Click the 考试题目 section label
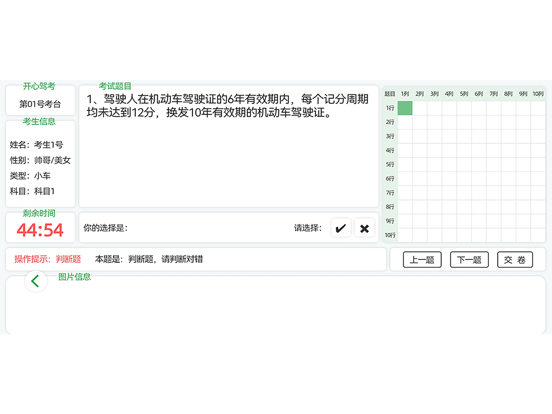The image size is (552, 414). point(115,86)
